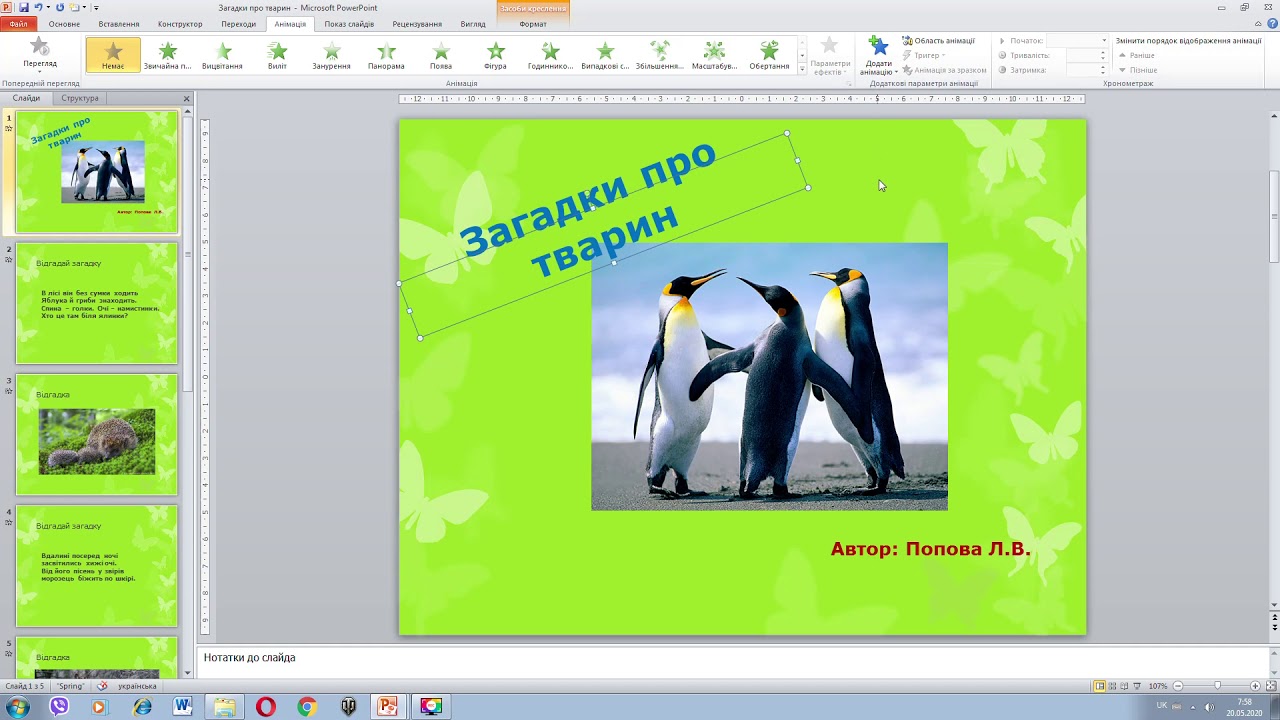This screenshot has height=720, width=1280.
Task: Switch to the Слайди pane tab
Action: [26, 98]
